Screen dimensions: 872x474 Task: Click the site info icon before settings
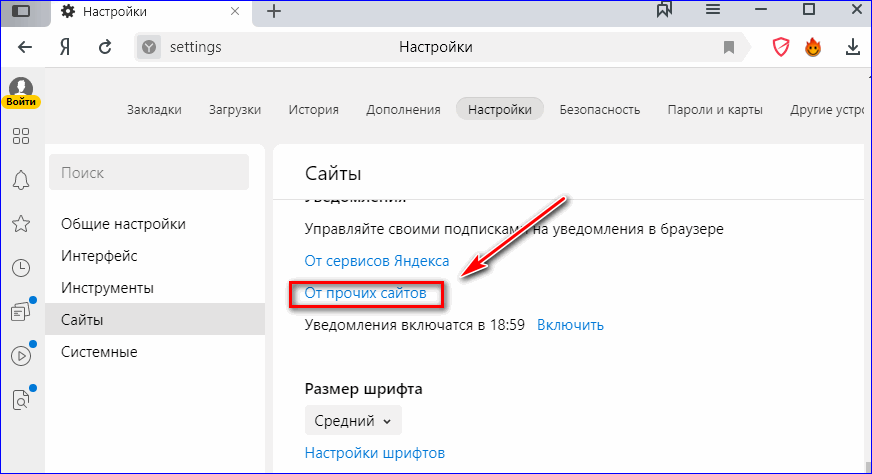click(x=149, y=47)
